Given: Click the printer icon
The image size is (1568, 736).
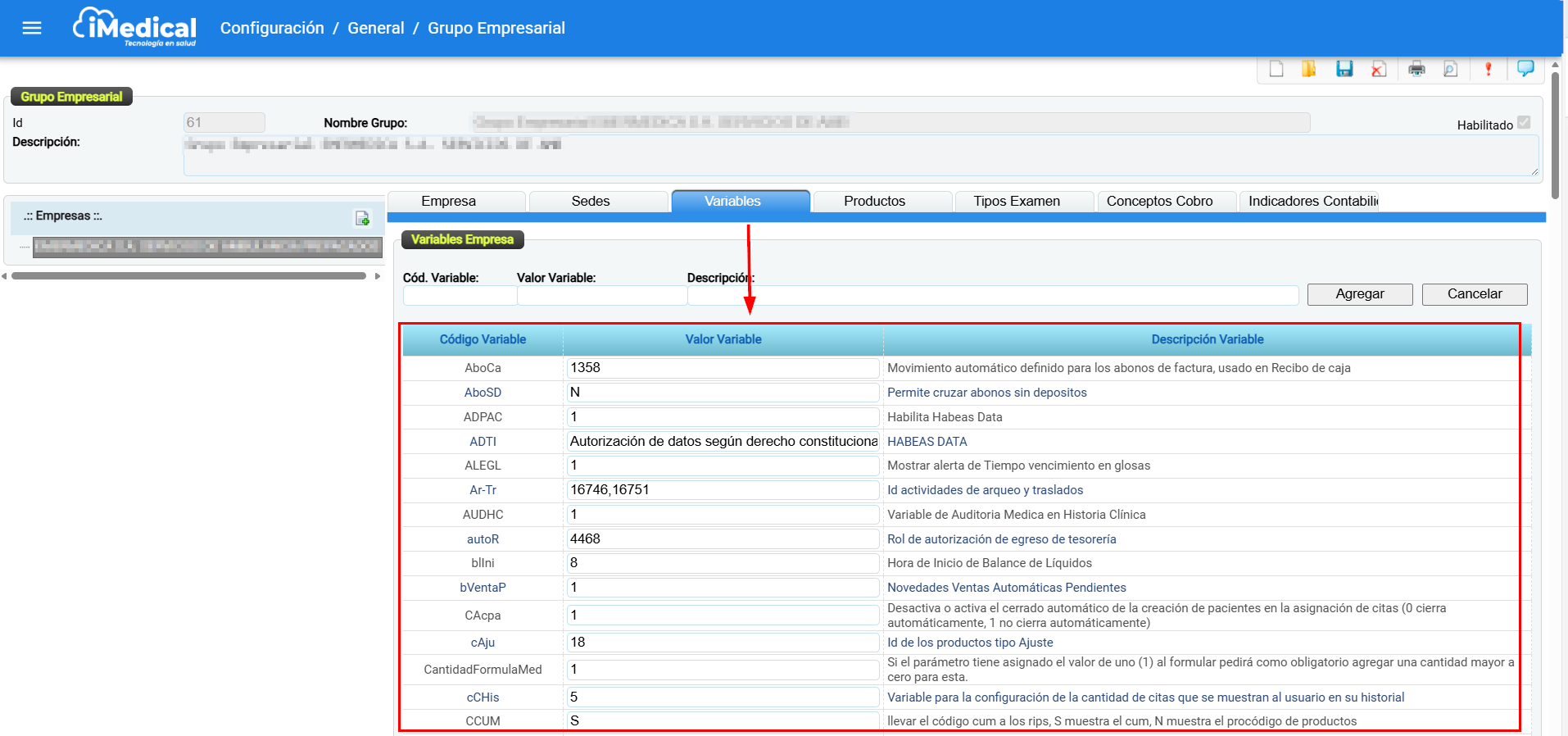Looking at the screenshot, I should coord(1416,69).
